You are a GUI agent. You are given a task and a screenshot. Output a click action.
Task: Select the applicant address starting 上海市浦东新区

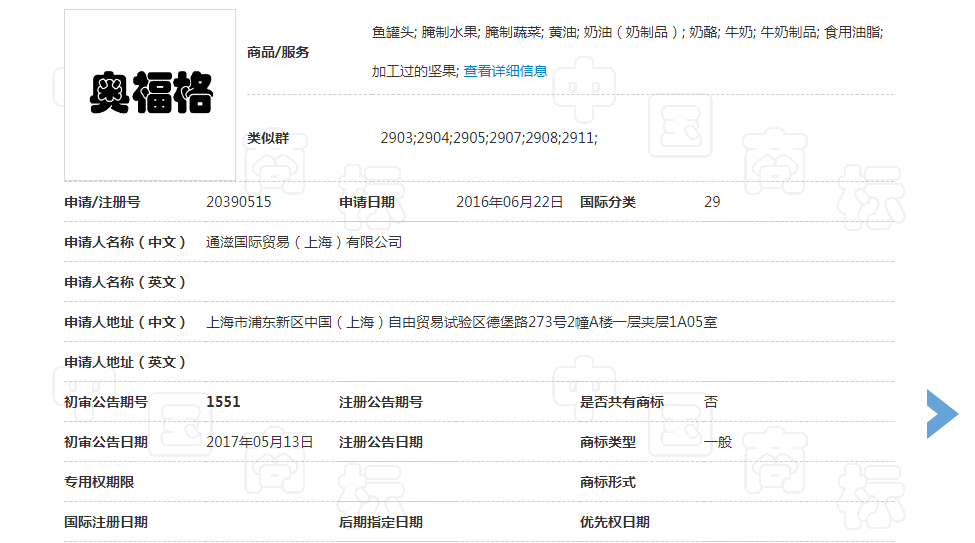pos(461,322)
